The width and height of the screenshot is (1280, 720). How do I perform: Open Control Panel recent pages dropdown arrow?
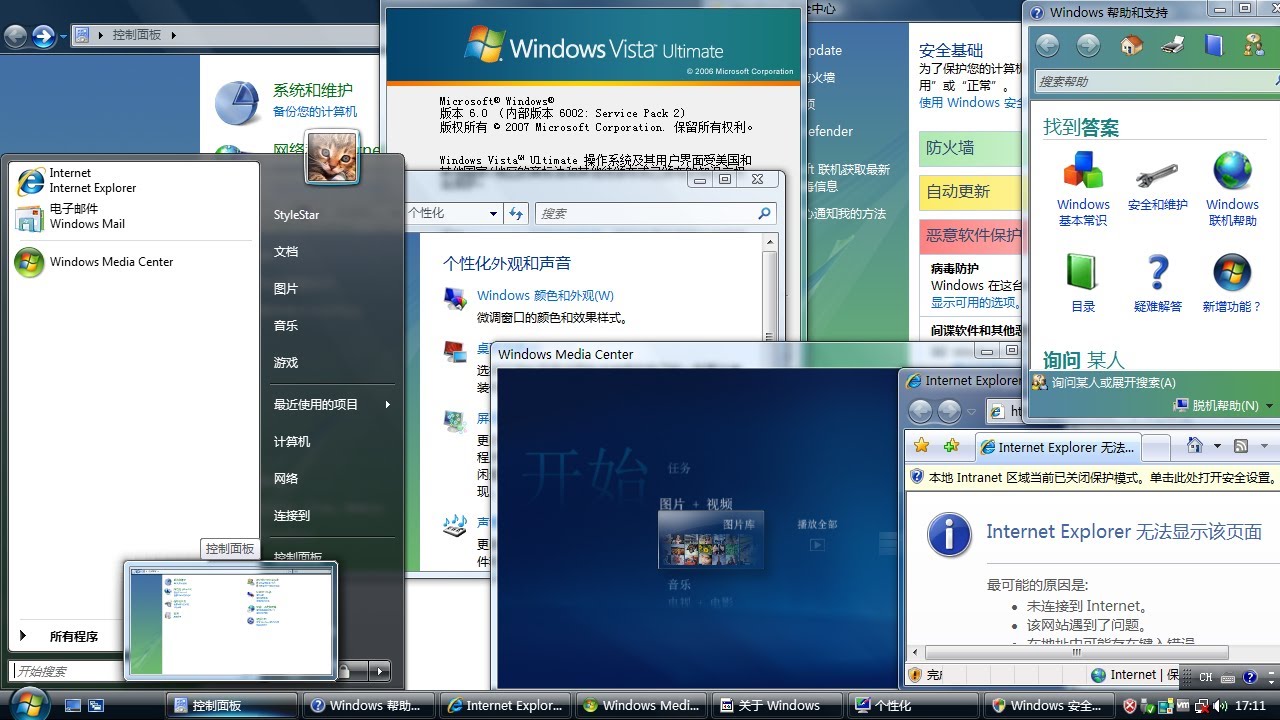[62, 36]
